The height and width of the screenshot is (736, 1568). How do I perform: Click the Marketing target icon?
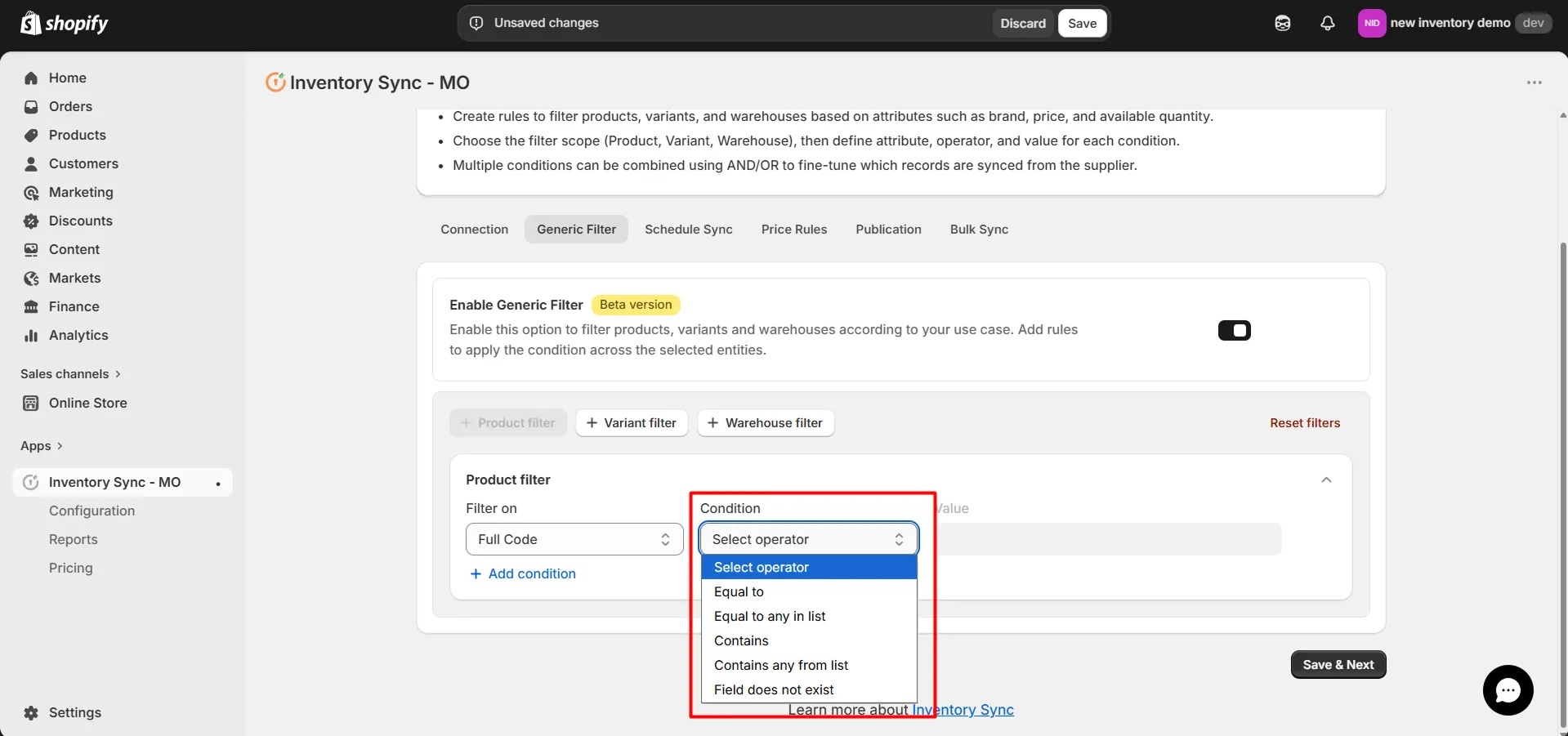(x=30, y=193)
